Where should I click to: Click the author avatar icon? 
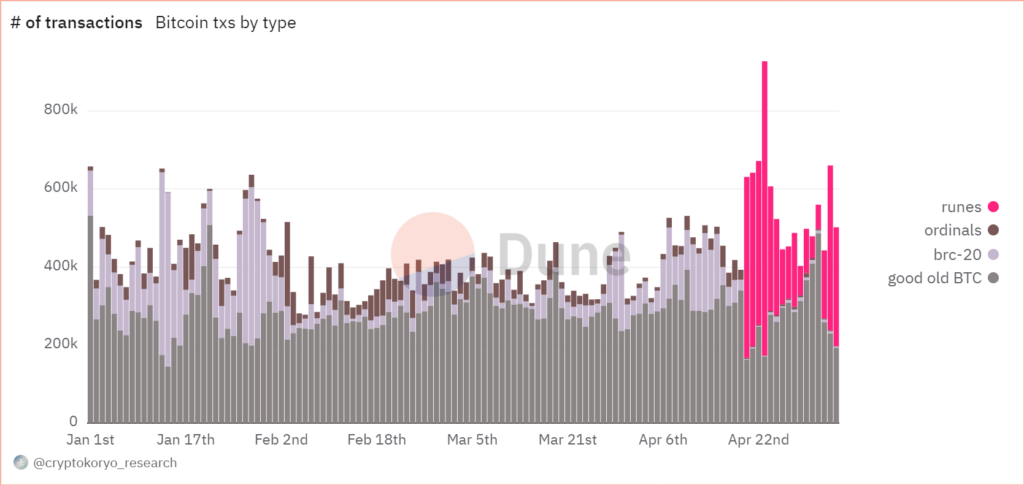[21, 462]
